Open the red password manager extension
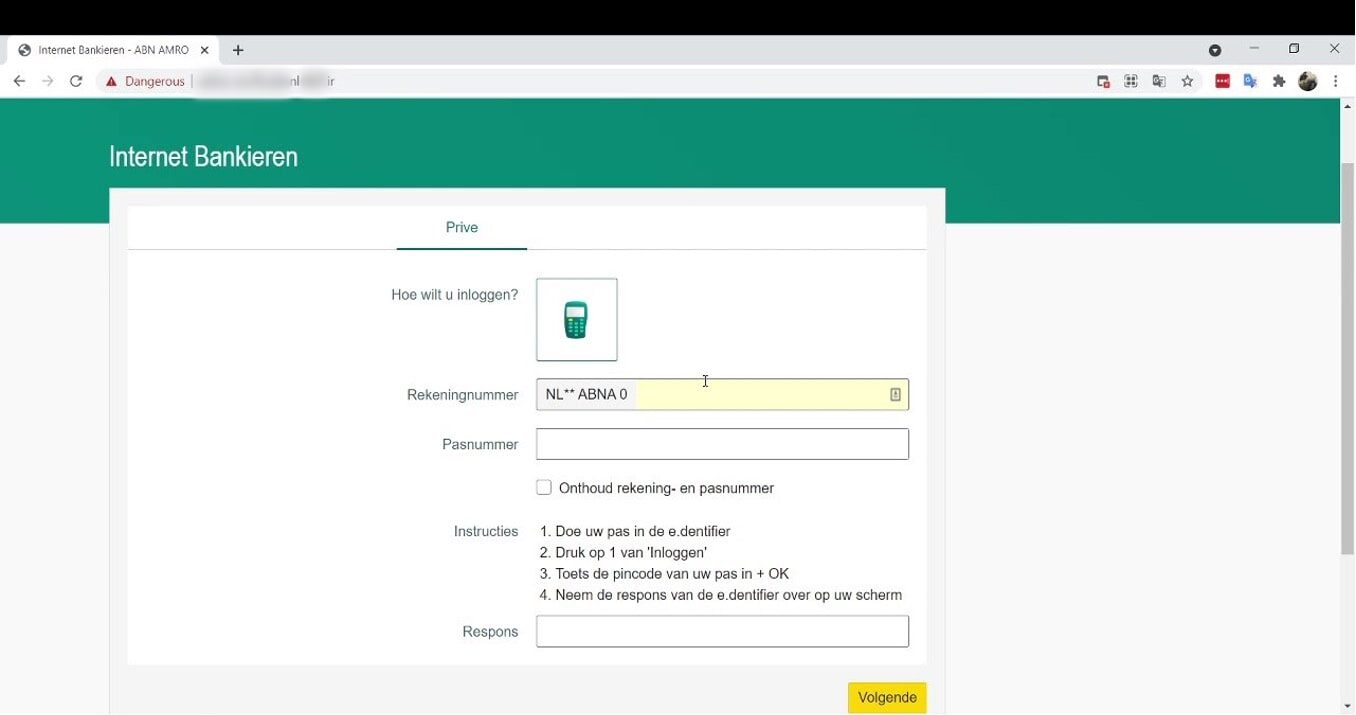 point(1222,82)
